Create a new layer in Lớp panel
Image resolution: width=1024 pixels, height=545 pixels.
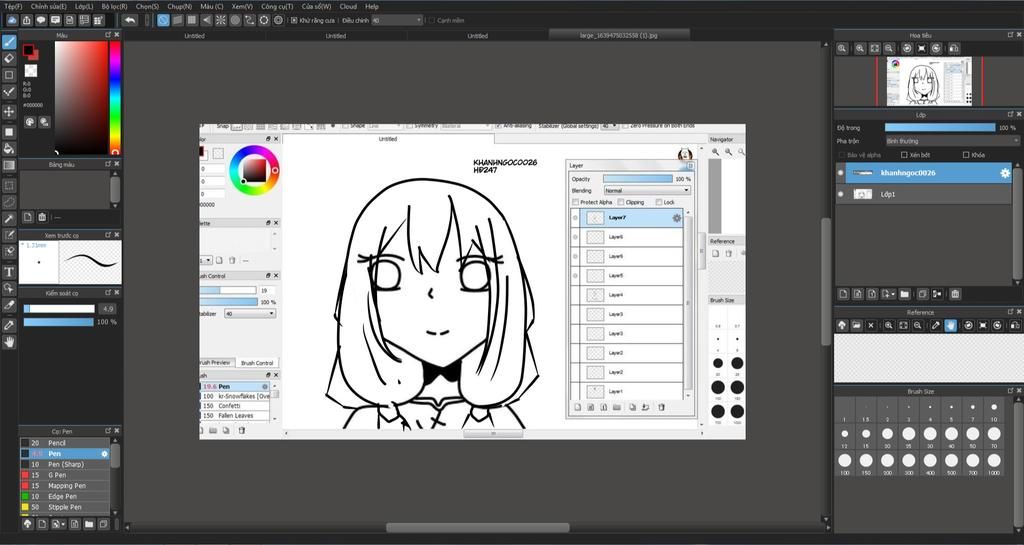(843, 294)
